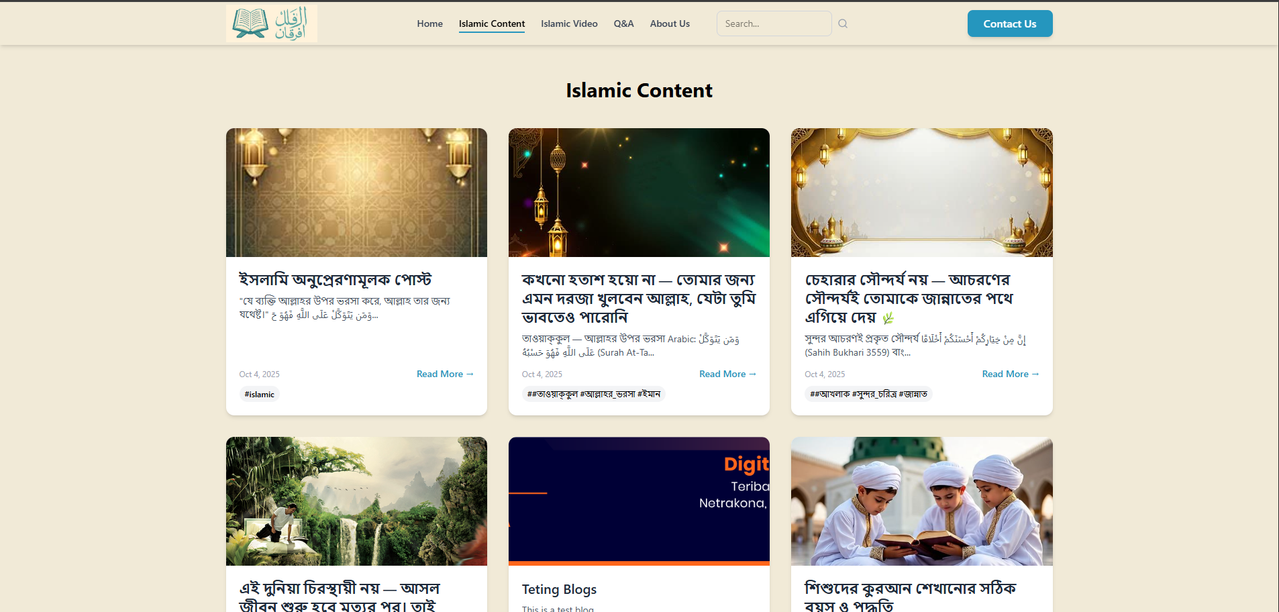Go to the Islamic Video page

pyautogui.click(x=569, y=24)
